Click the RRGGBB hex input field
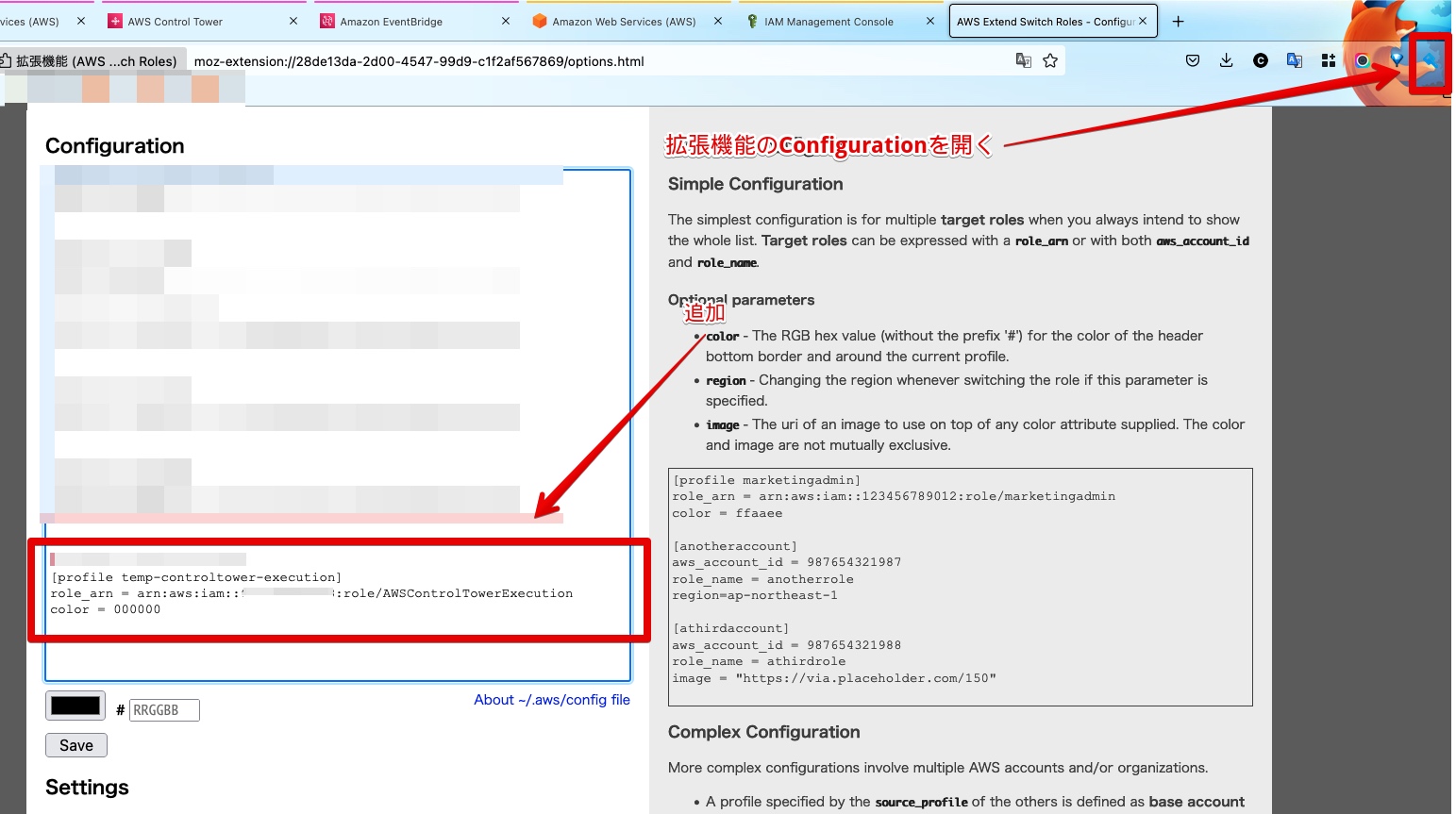This screenshot has height=814, width=1456. click(166, 709)
